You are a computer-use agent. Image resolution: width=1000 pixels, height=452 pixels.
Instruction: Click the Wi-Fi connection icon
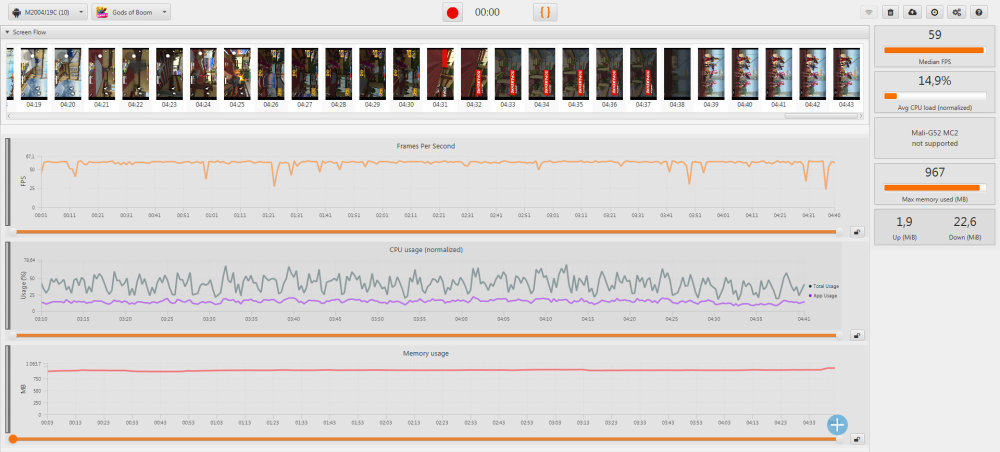pos(870,12)
